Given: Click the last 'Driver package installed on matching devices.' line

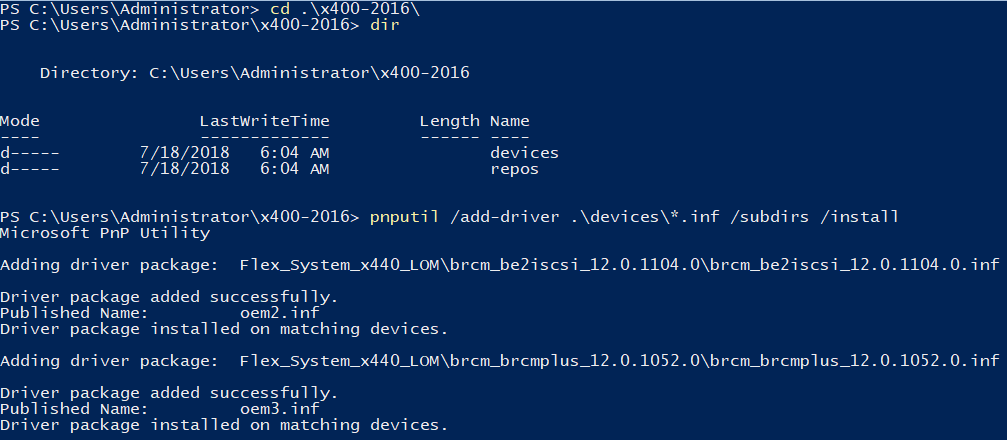Looking at the screenshot, I should pos(224,425).
